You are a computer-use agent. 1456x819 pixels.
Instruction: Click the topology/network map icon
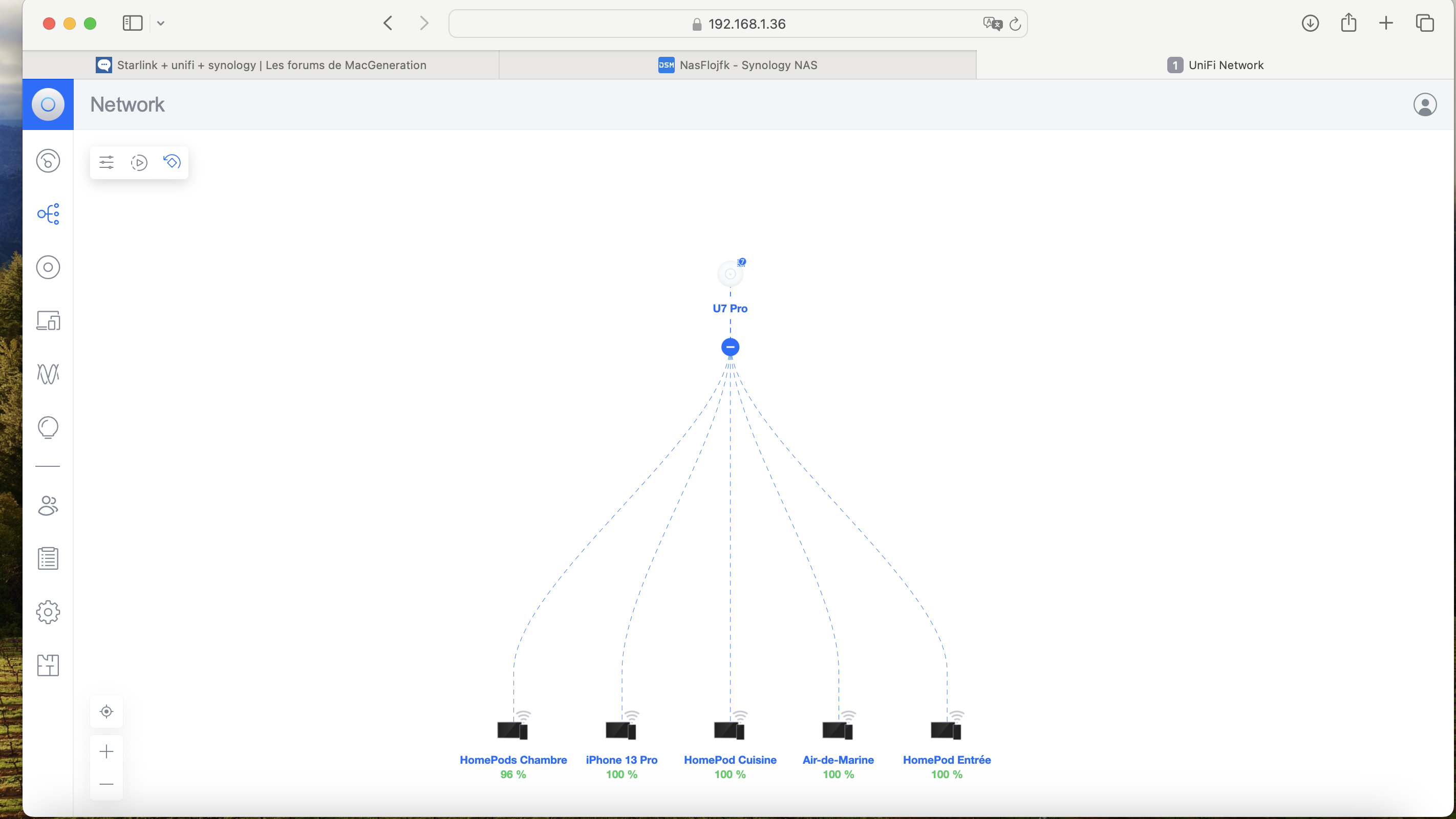[x=48, y=214]
